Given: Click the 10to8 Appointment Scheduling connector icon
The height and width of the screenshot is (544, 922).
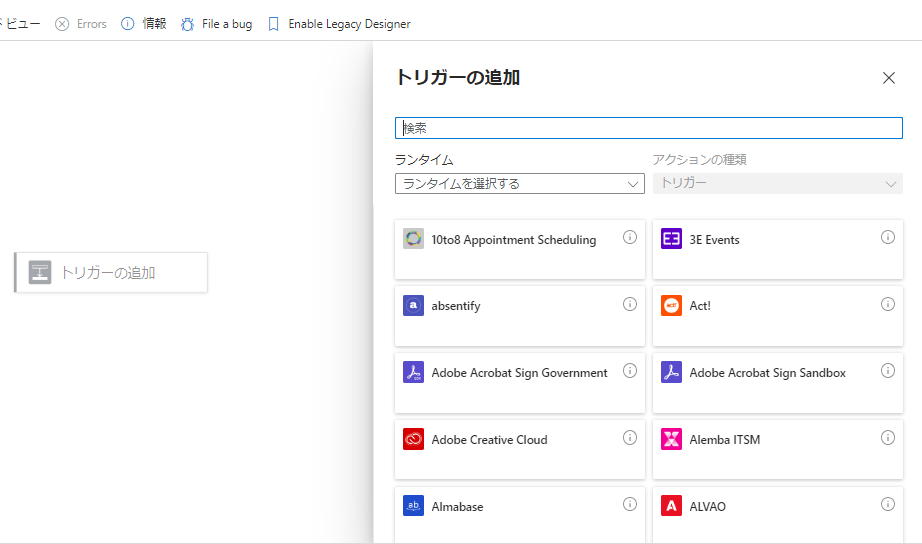Looking at the screenshot, I should tap(414, 239).
